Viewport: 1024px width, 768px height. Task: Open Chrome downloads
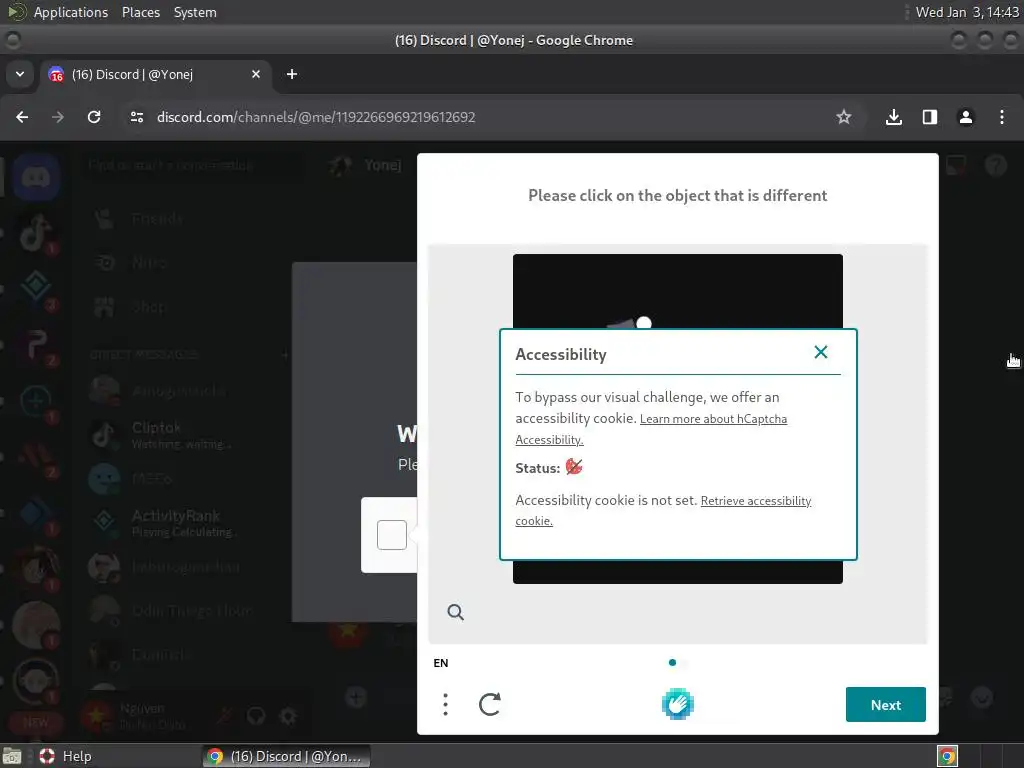[x=893, y=117]
